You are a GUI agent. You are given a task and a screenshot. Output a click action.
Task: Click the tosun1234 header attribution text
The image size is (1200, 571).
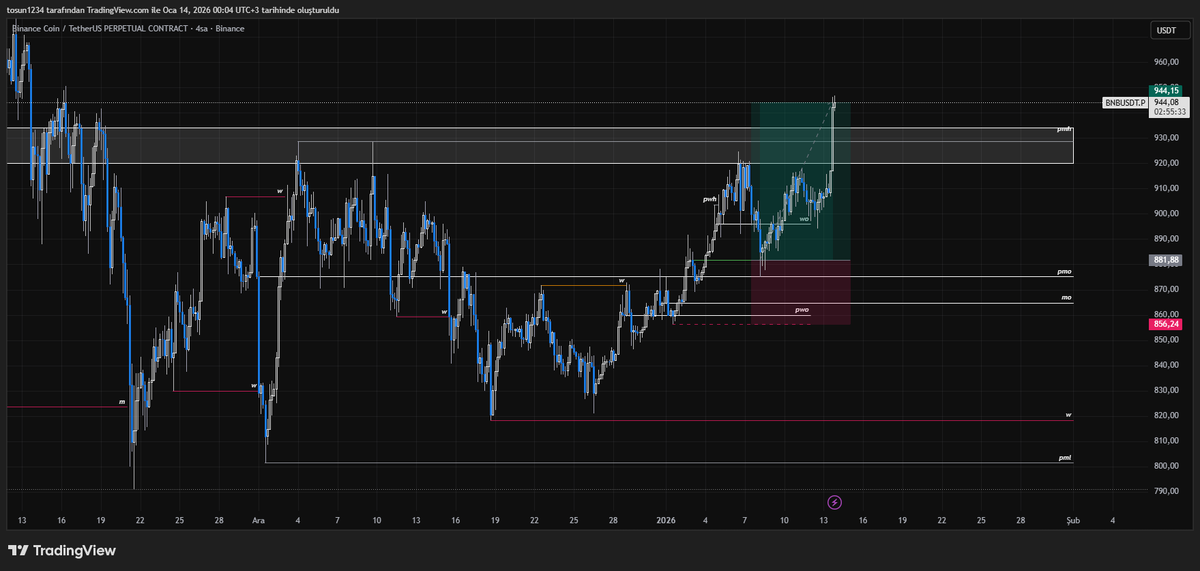(173, 9)
